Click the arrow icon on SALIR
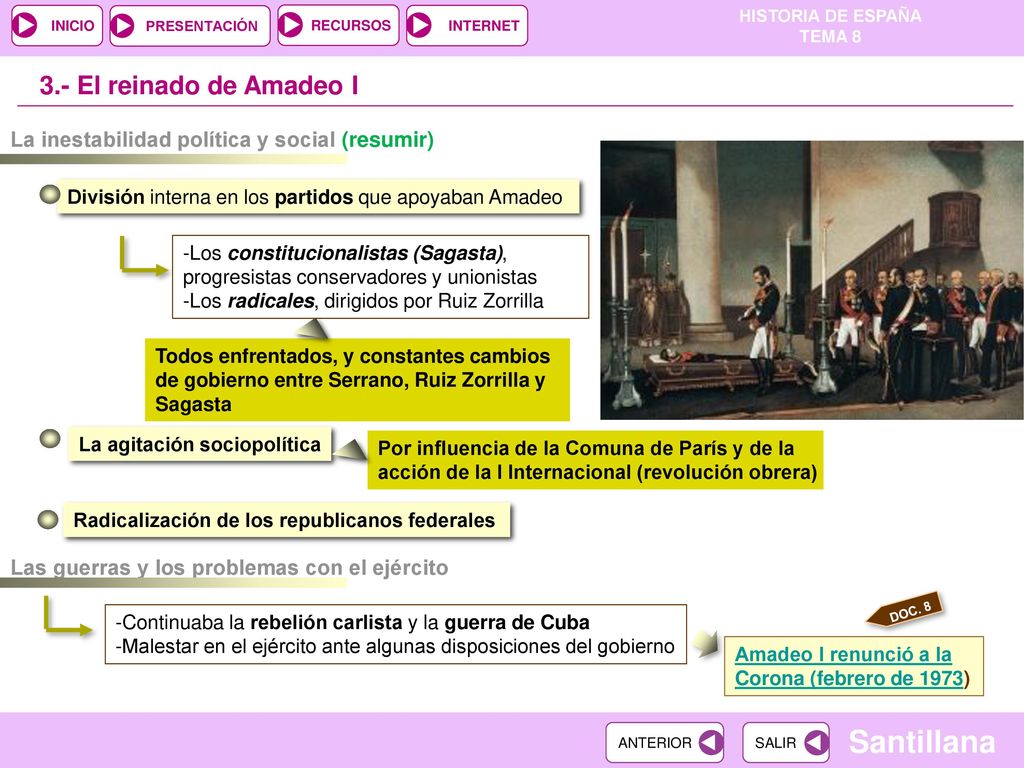1024x768 pixels. [x=816, y=742]
